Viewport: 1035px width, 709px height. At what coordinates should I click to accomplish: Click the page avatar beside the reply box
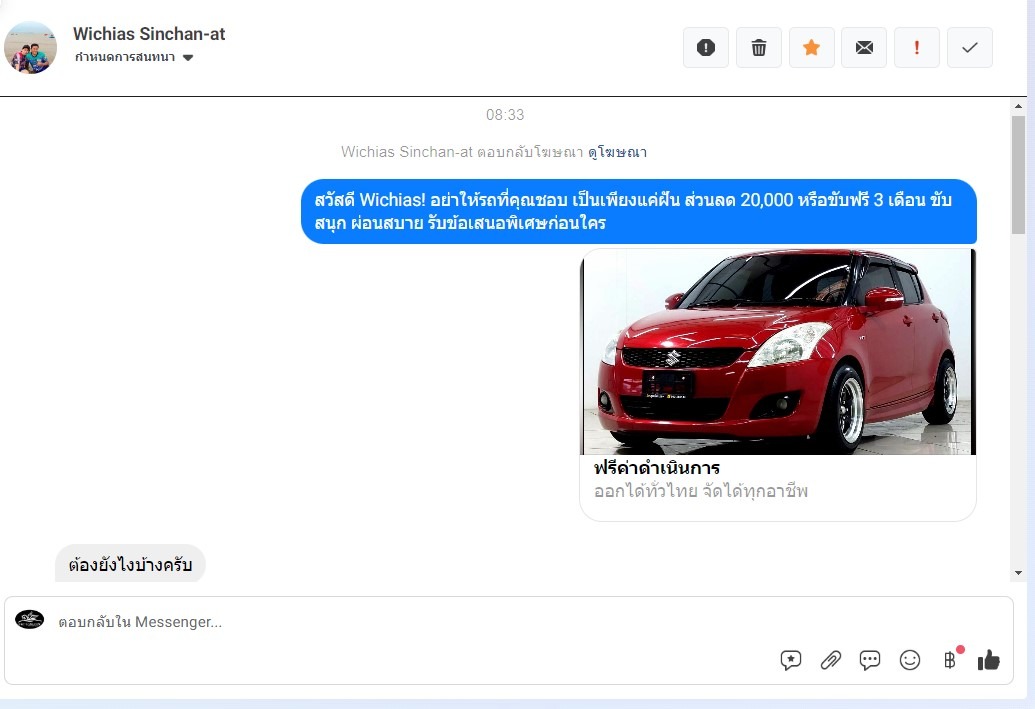30,619
